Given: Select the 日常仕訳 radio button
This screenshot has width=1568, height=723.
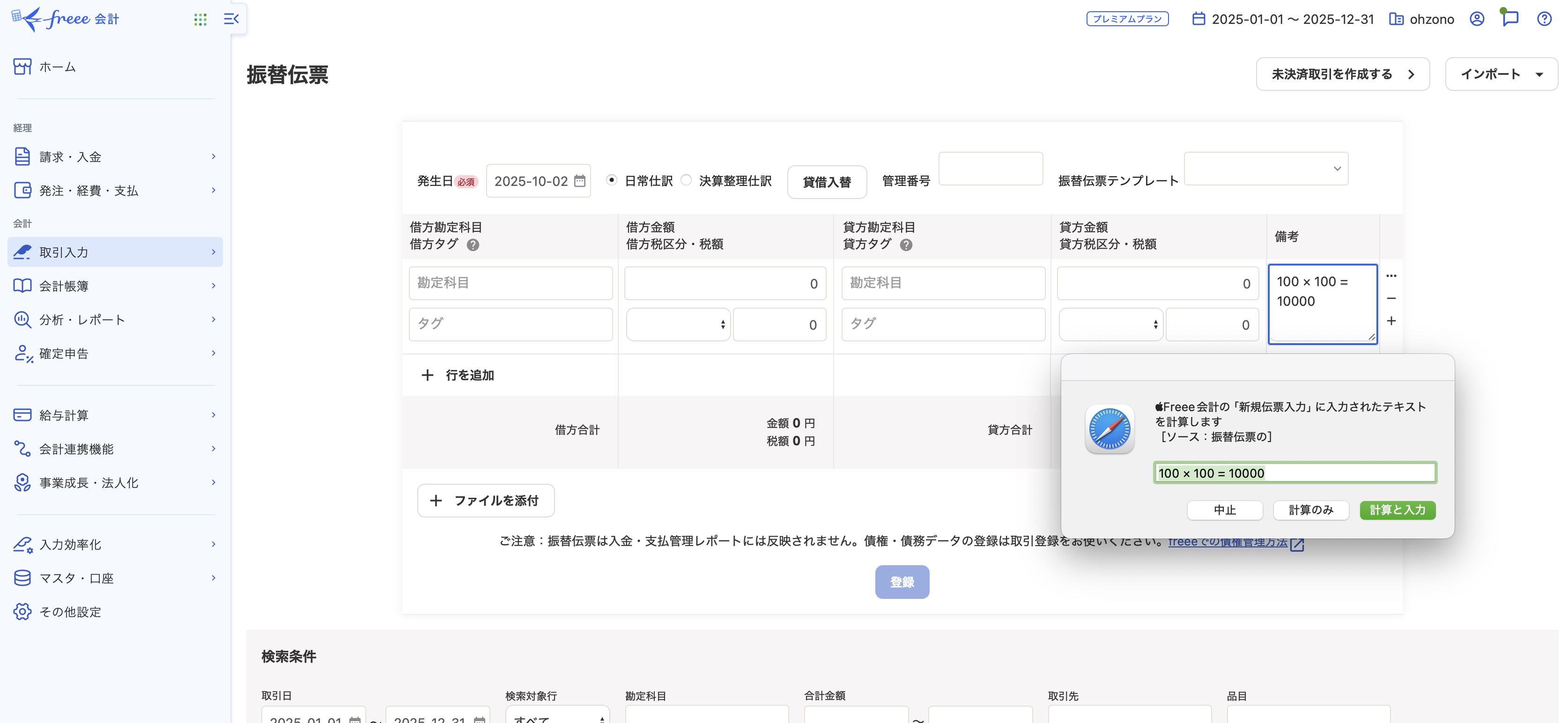Looking at the screenshot, I should click(x=611, y=179).
